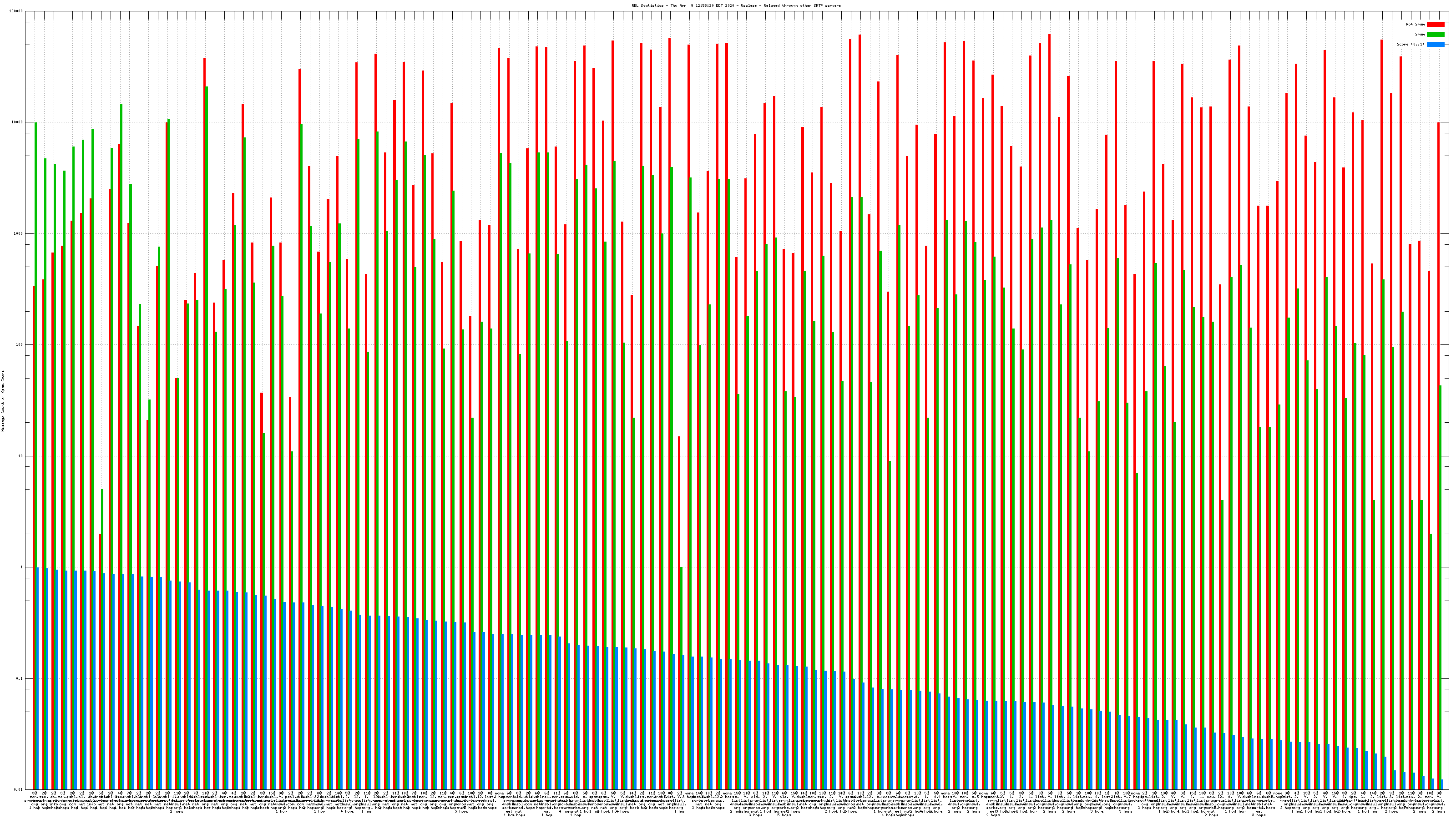Click the 100 y-axis tick label
This screenshot has height=819, width=1456.
point(20,345)
